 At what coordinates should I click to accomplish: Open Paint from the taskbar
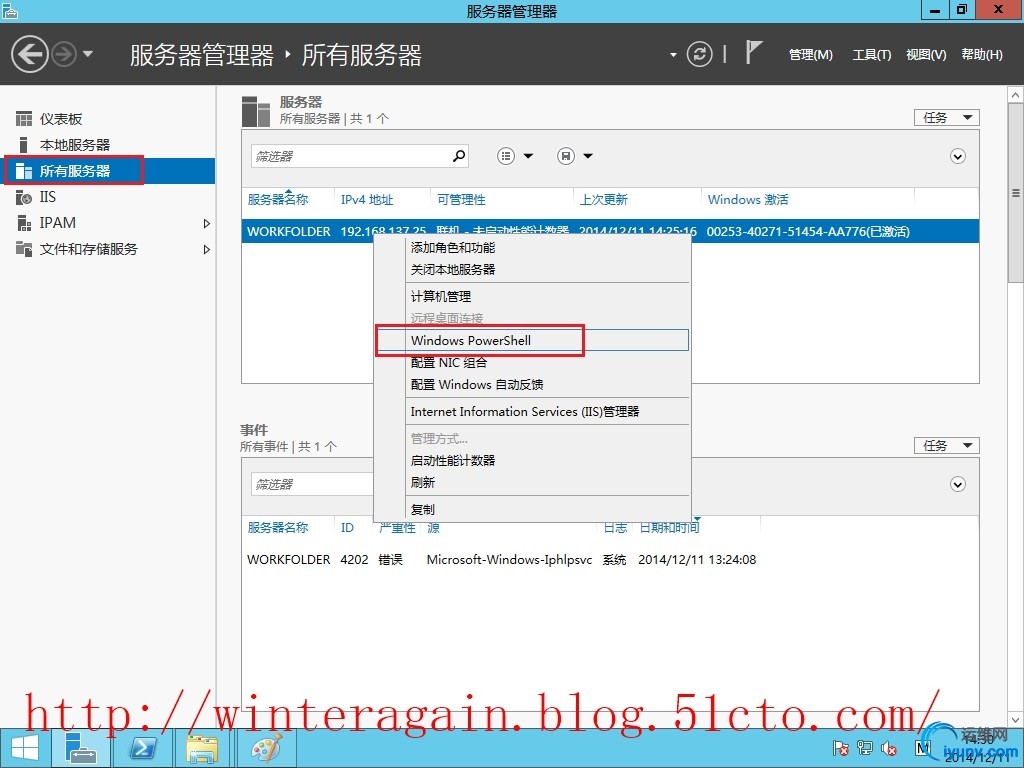pyautogui.click(x=266, y=748)
